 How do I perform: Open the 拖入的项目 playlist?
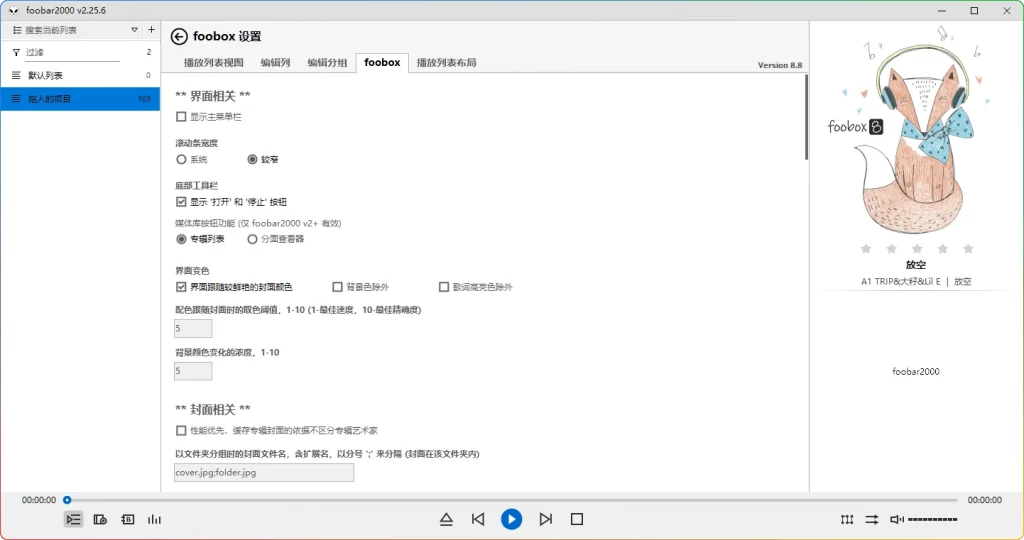[x=80, y=99]
